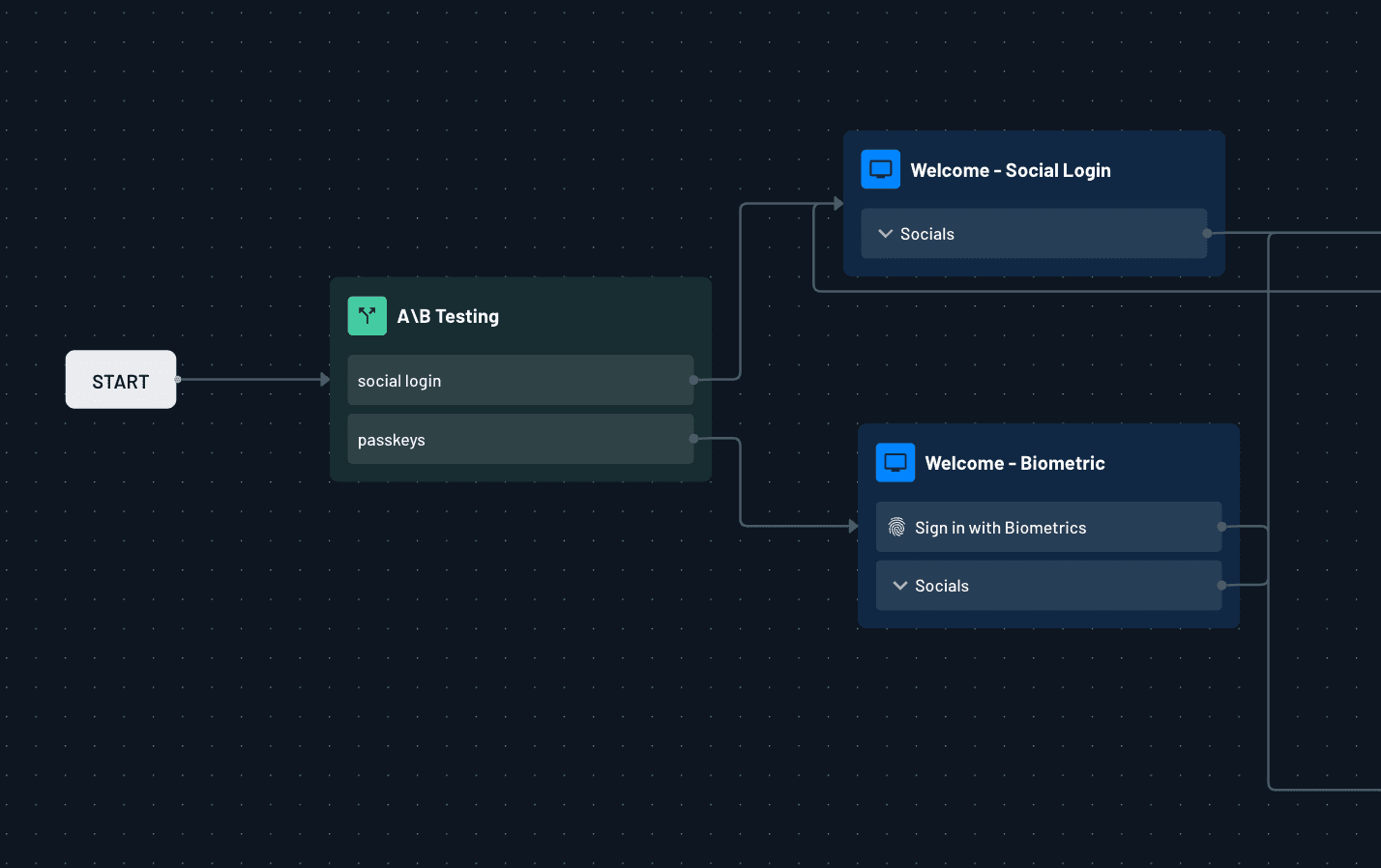Expand the Socials list on Welcome - Social Login
Image resolution: width=1381 pixels, height=868 pixels.
(1033, 233)
